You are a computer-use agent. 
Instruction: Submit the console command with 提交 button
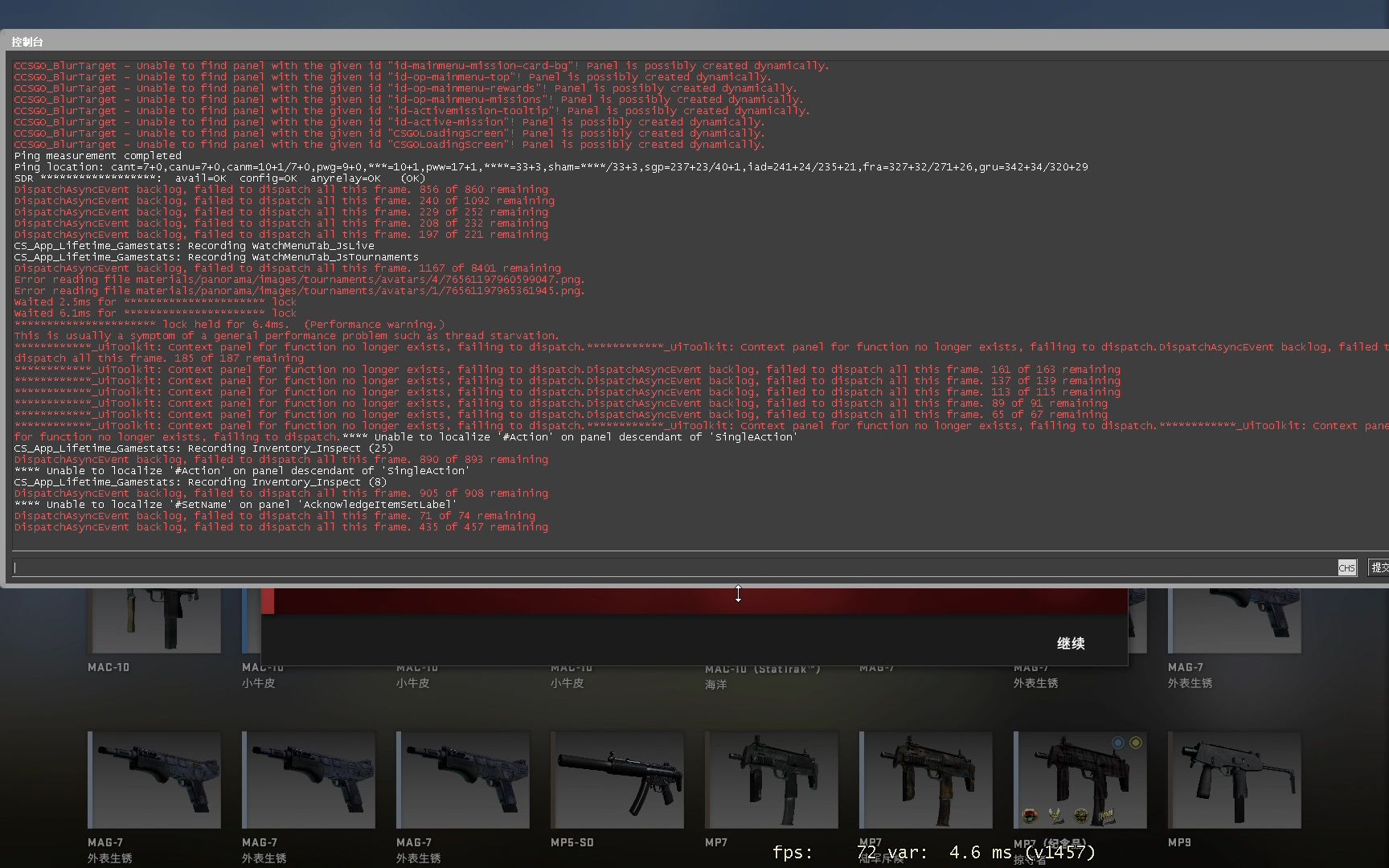coord(1379,567)
